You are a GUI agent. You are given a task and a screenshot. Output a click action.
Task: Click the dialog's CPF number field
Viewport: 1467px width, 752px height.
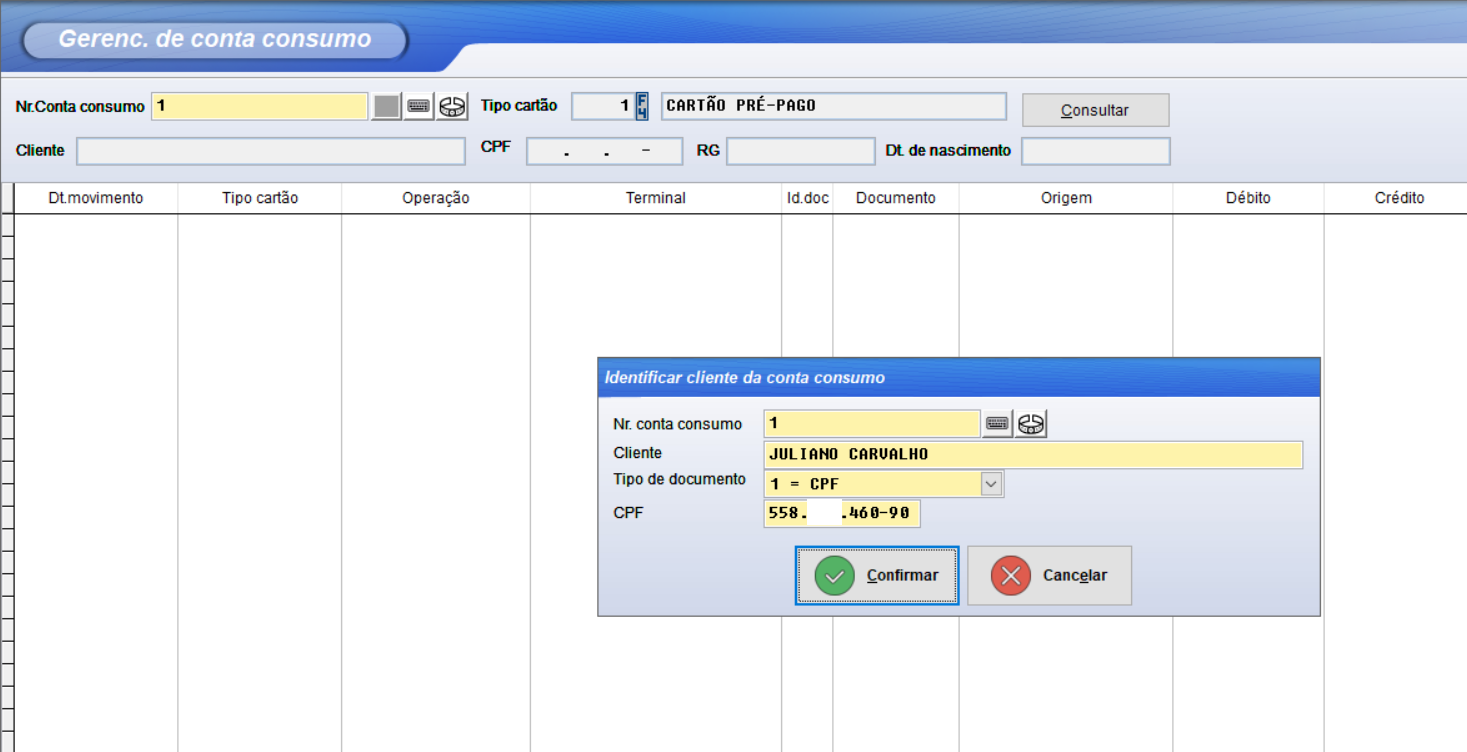(841, 514)
